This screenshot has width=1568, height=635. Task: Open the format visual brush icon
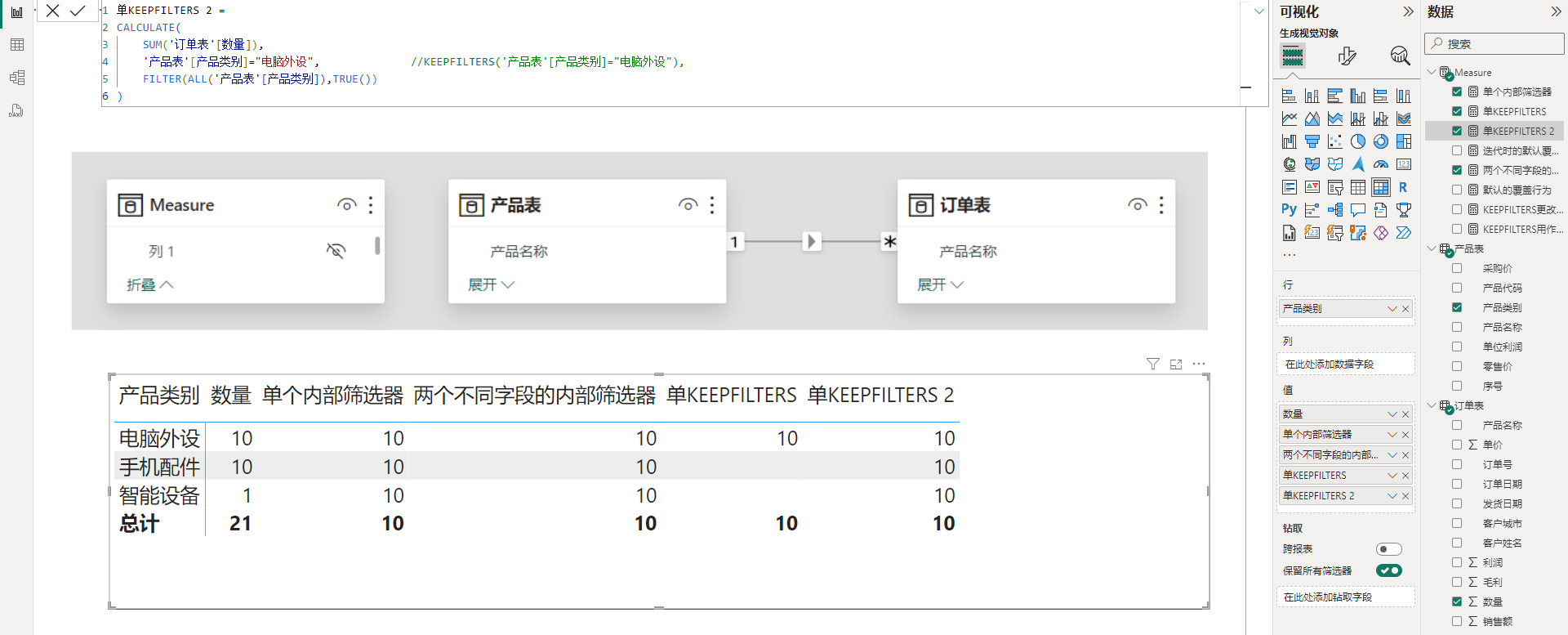pos(1347,56)
